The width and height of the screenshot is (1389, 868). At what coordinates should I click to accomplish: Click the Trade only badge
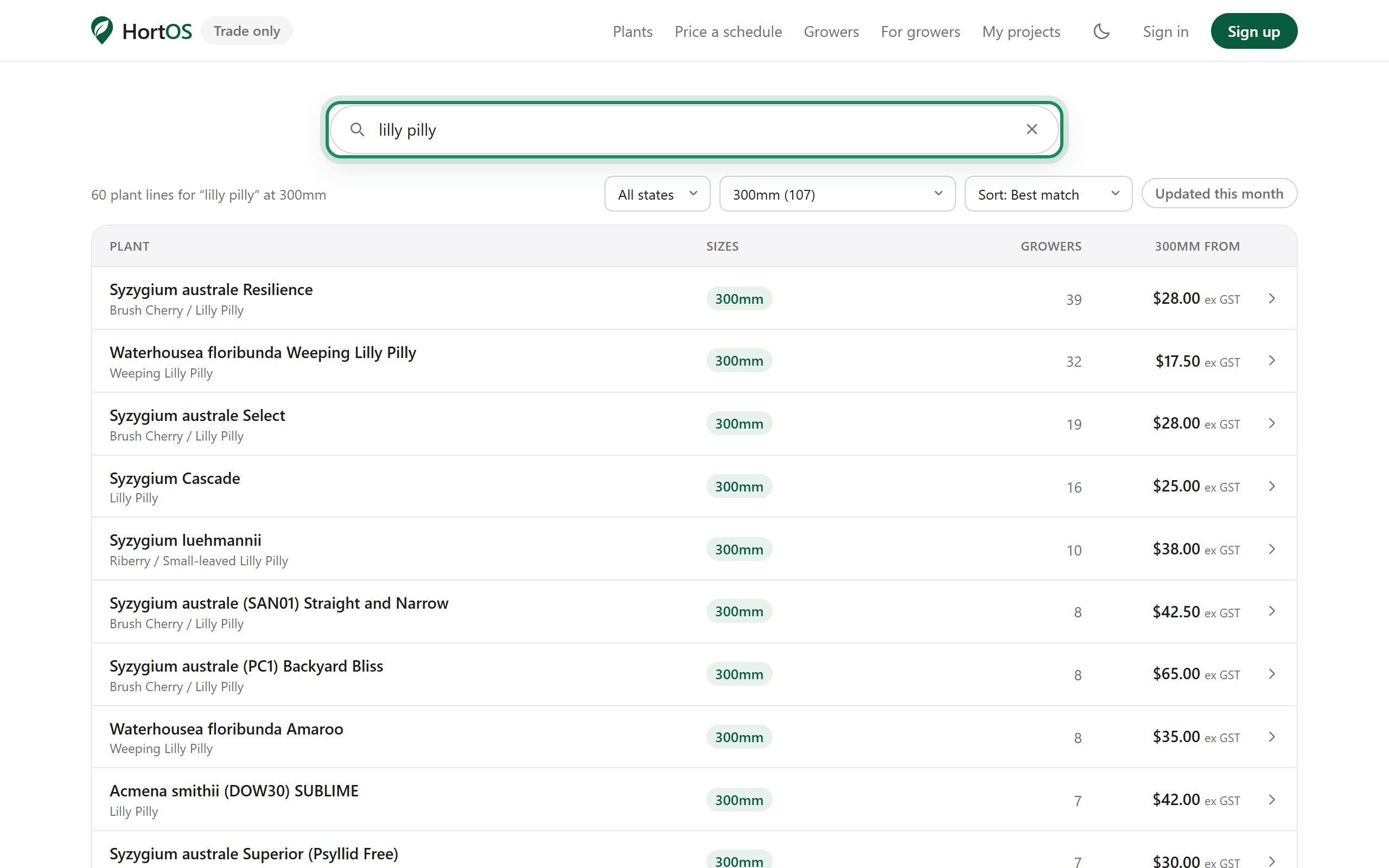tap(247, 30)
